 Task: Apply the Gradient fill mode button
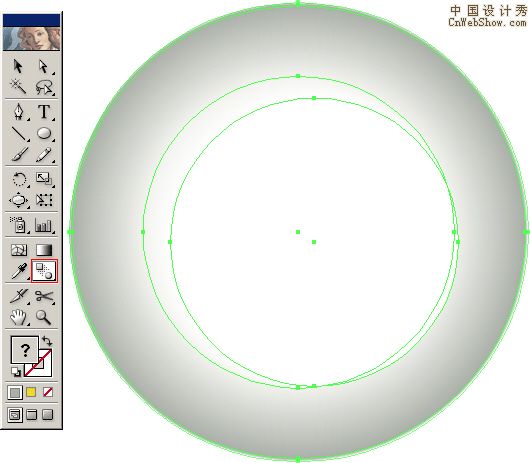[31, 392]
